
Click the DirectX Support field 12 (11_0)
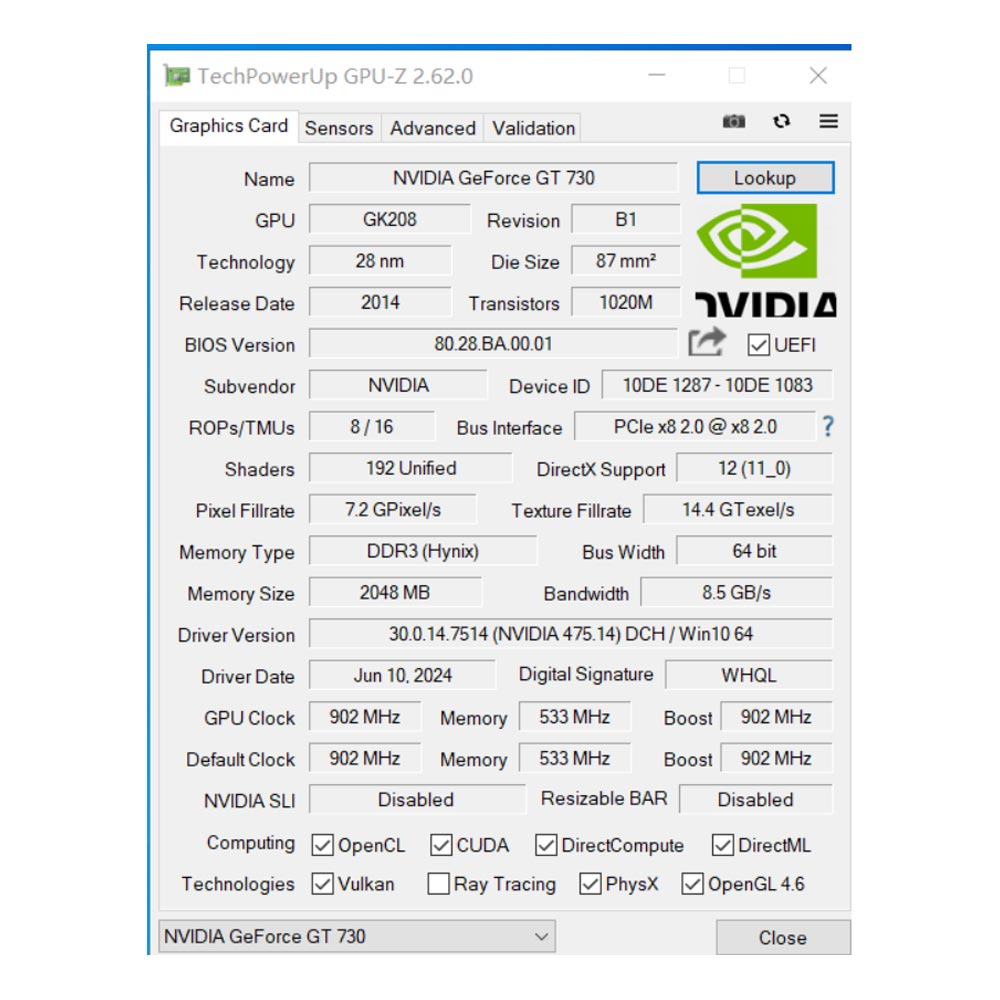[754, 468]
